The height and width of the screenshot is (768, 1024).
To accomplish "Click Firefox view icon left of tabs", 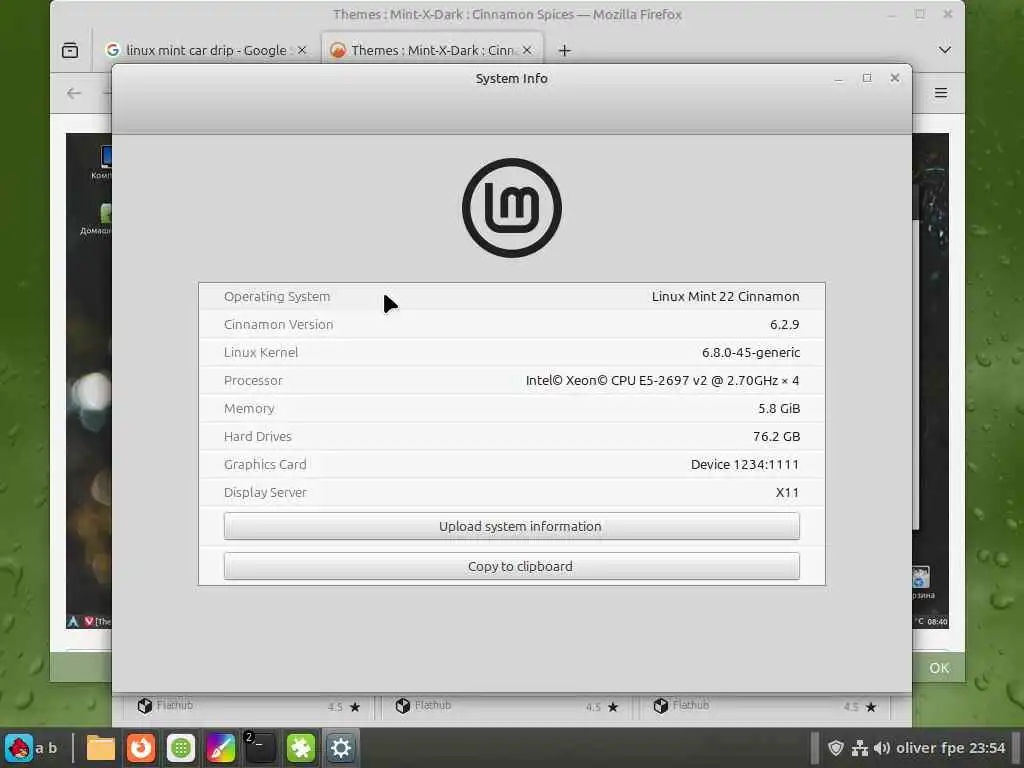I will pyautogui.click(x=70, y=50).
